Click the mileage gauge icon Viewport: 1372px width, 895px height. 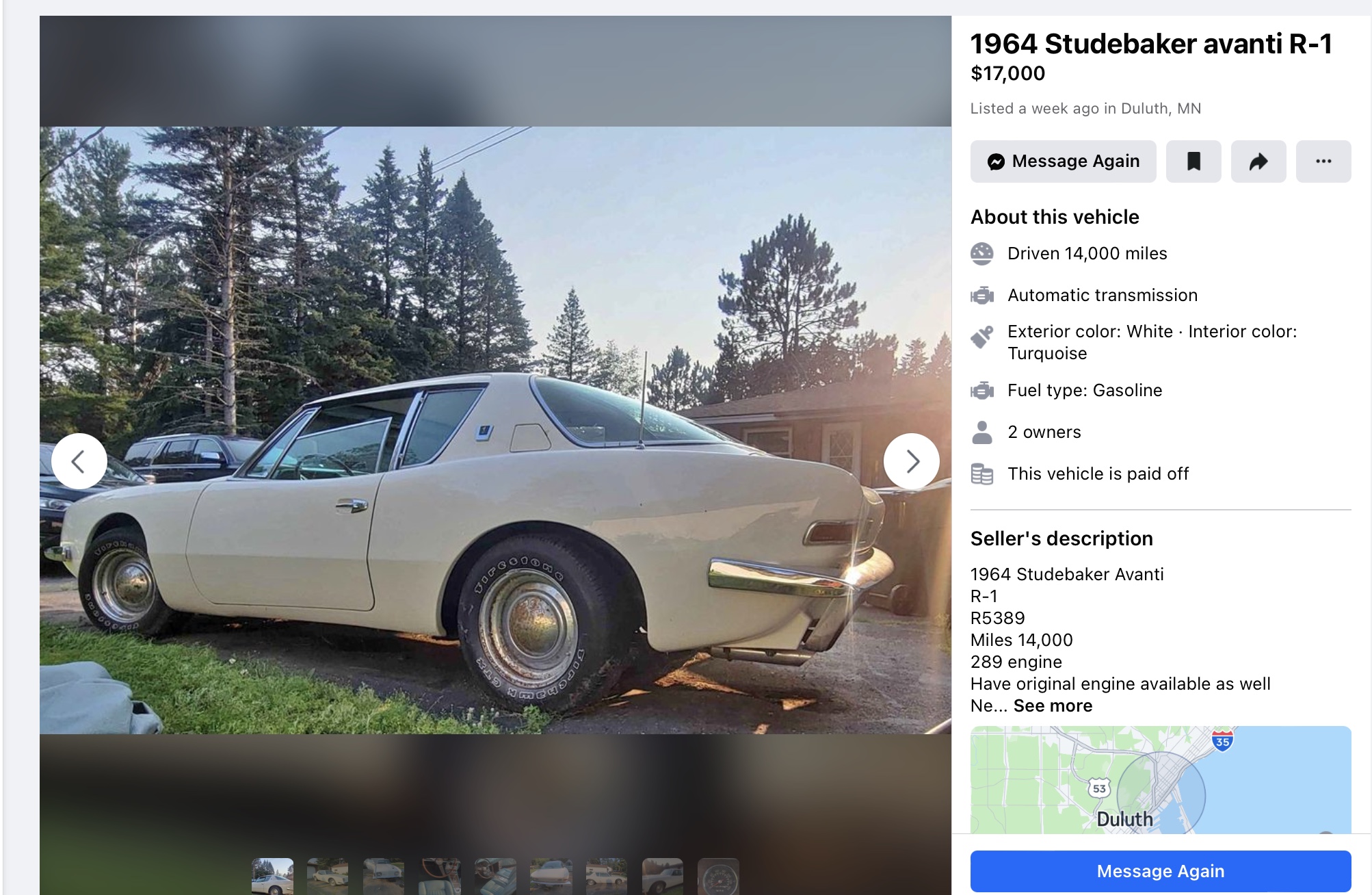[x=981, y=254]
